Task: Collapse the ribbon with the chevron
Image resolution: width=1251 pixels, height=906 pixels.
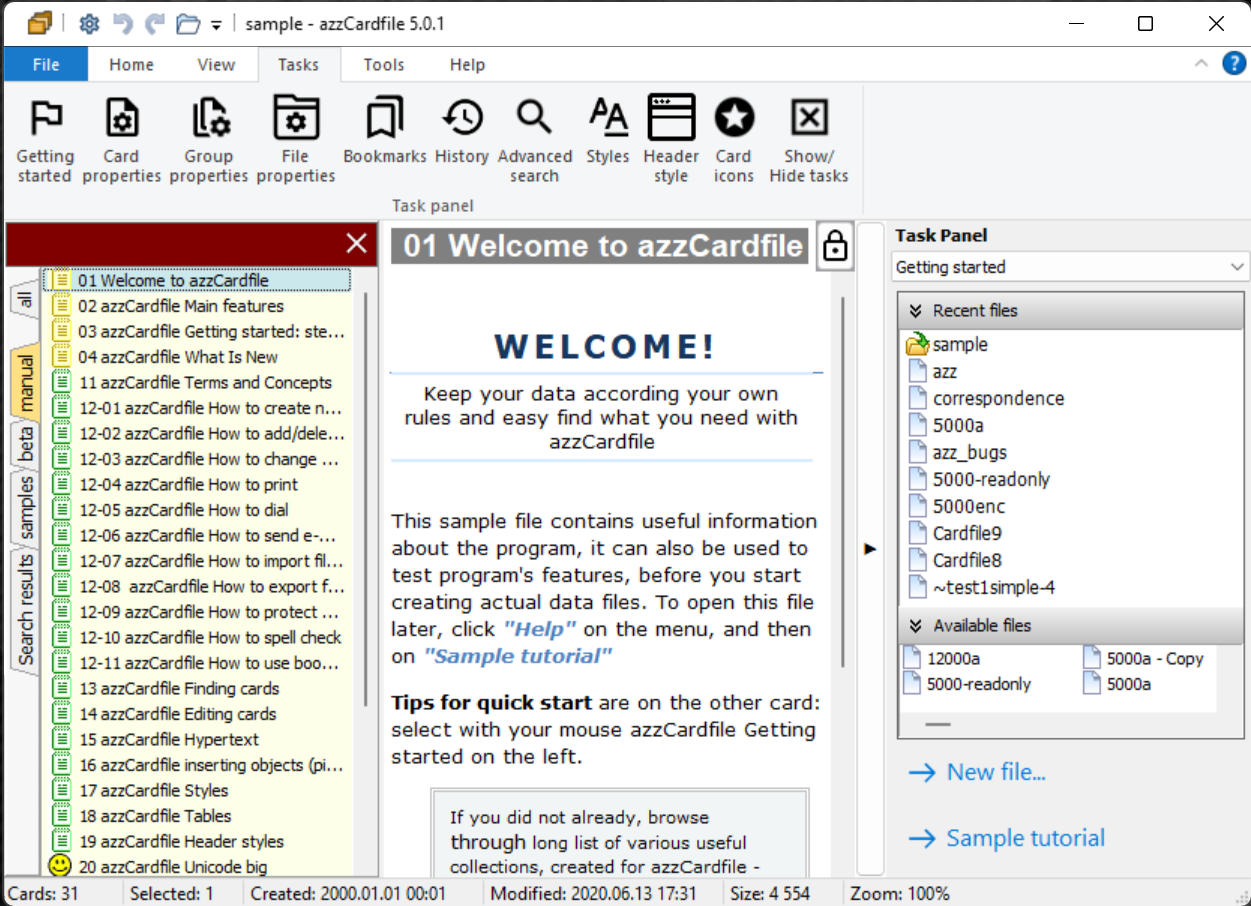Action: point(1201,64)
